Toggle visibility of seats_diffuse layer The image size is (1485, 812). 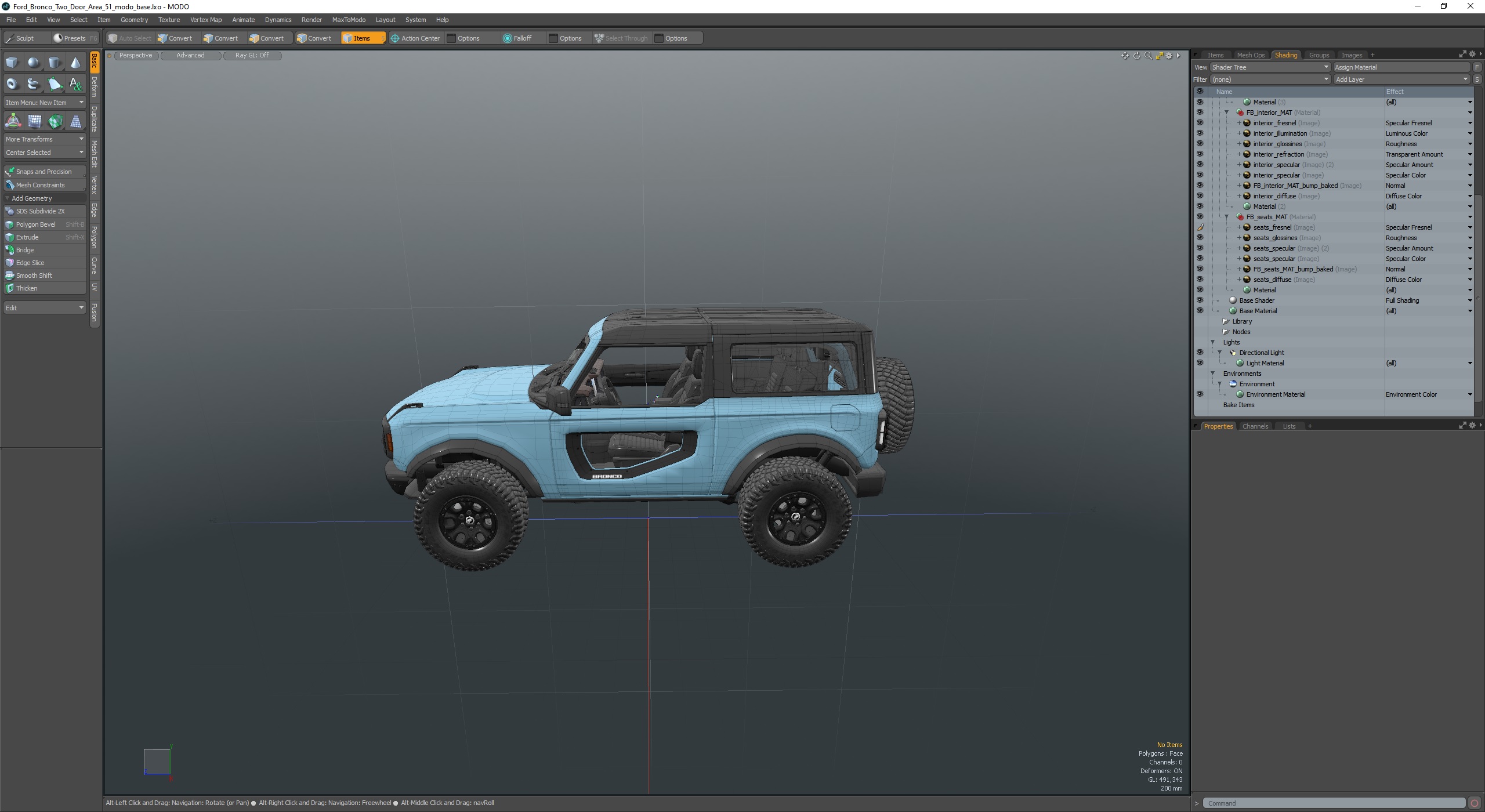tap(1200, 280)
